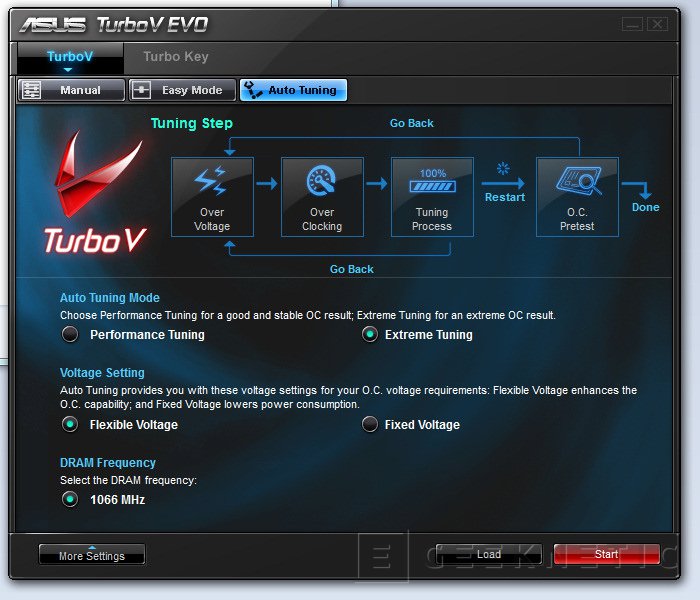This screenshot has height=600, width=700.
Task: Click the Easy Mode button icon
Action: tap(142, 90)
